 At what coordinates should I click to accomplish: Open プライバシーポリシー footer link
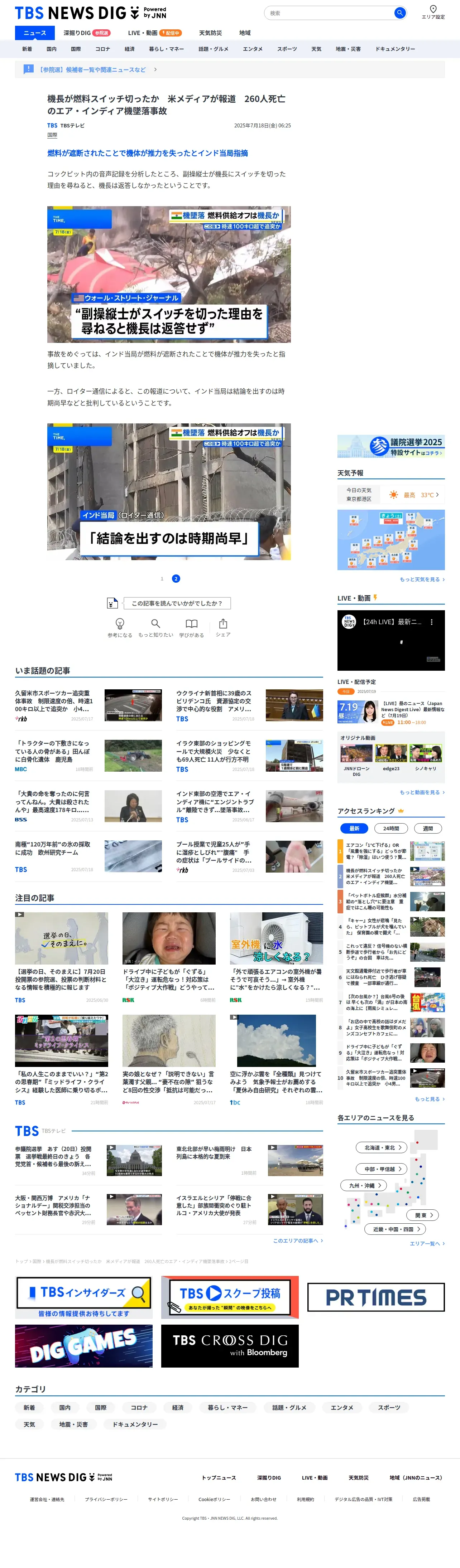(x=106, y=1499)
